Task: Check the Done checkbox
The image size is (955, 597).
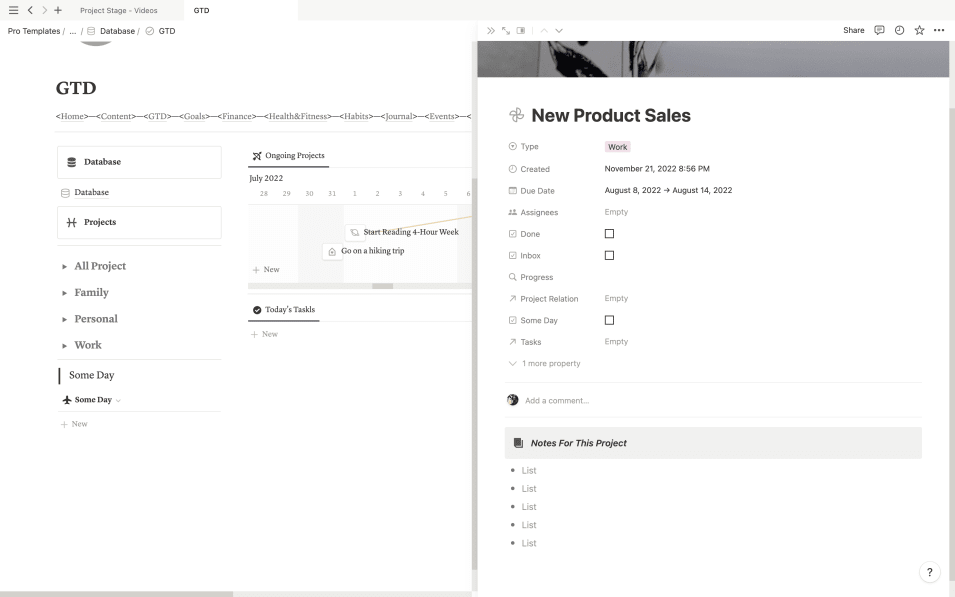Action: 610,234
